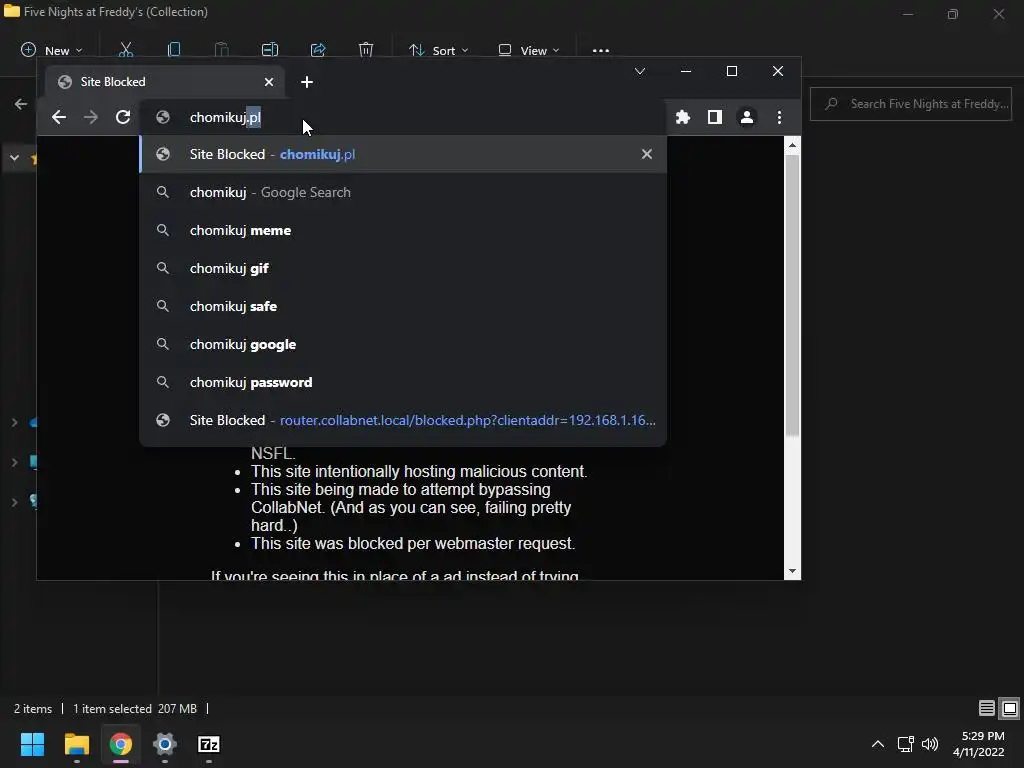Screen dimensions: 1024x768
Task: Click the Cut icon in File Explorer
Action: point(125,50)
